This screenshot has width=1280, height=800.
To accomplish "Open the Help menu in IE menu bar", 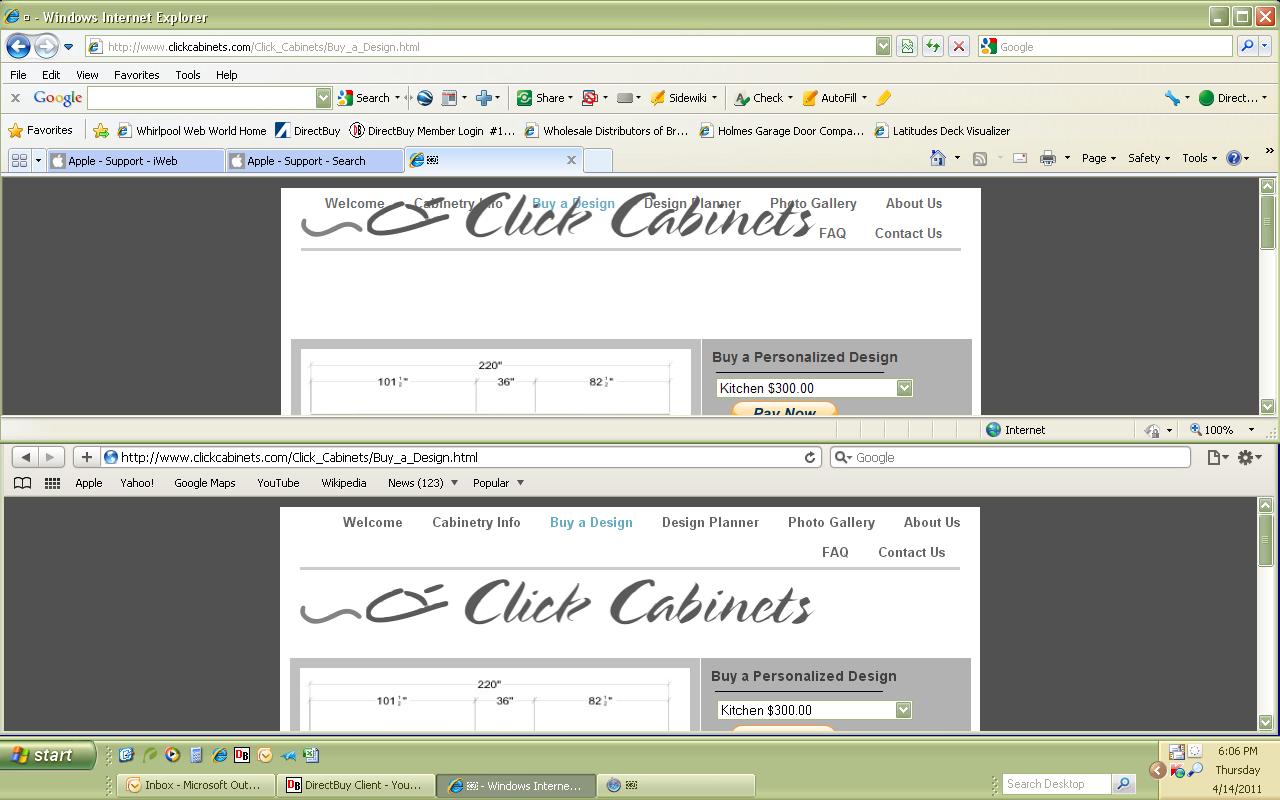I will pos(226,75).
